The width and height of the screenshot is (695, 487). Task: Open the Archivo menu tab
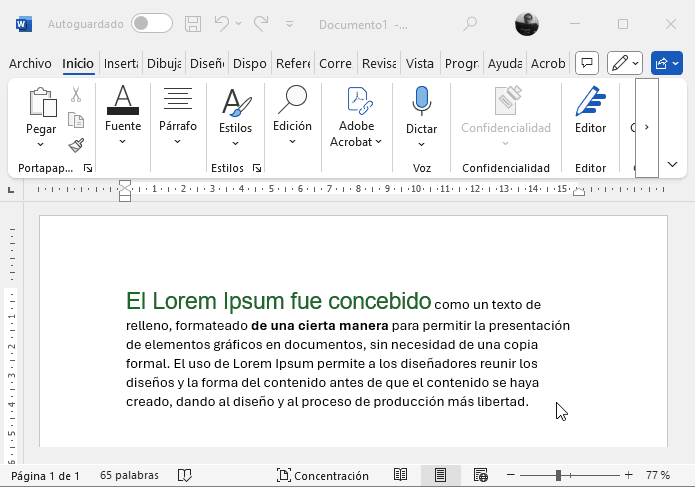pos(30,63)
